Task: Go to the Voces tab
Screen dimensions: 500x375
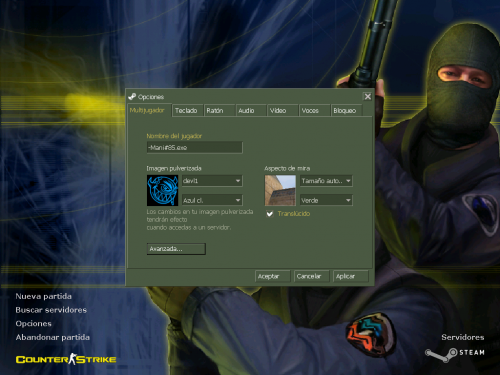Action: tap(314, 110)
